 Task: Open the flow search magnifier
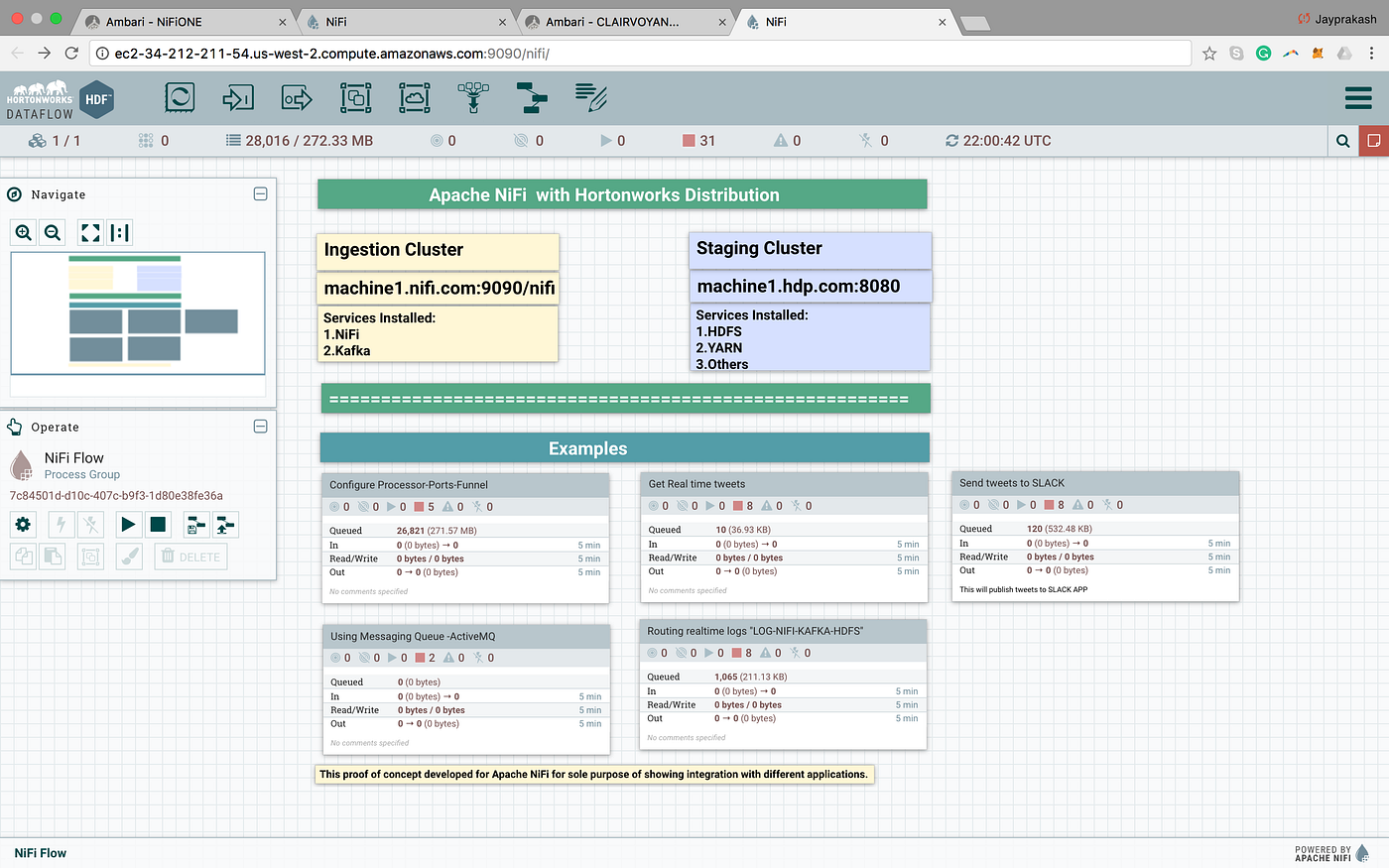coord(1343,141)
